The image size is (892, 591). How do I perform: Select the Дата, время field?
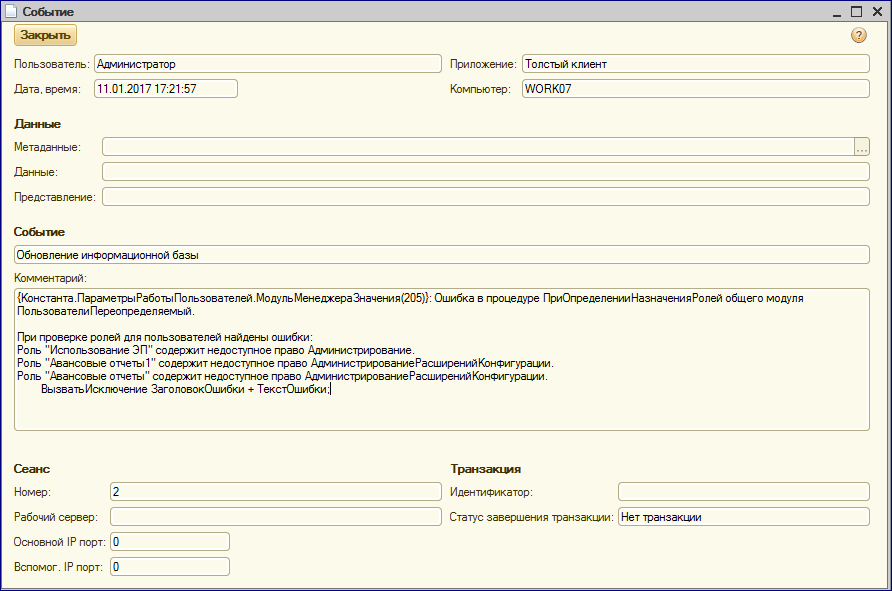click(165, 89)
